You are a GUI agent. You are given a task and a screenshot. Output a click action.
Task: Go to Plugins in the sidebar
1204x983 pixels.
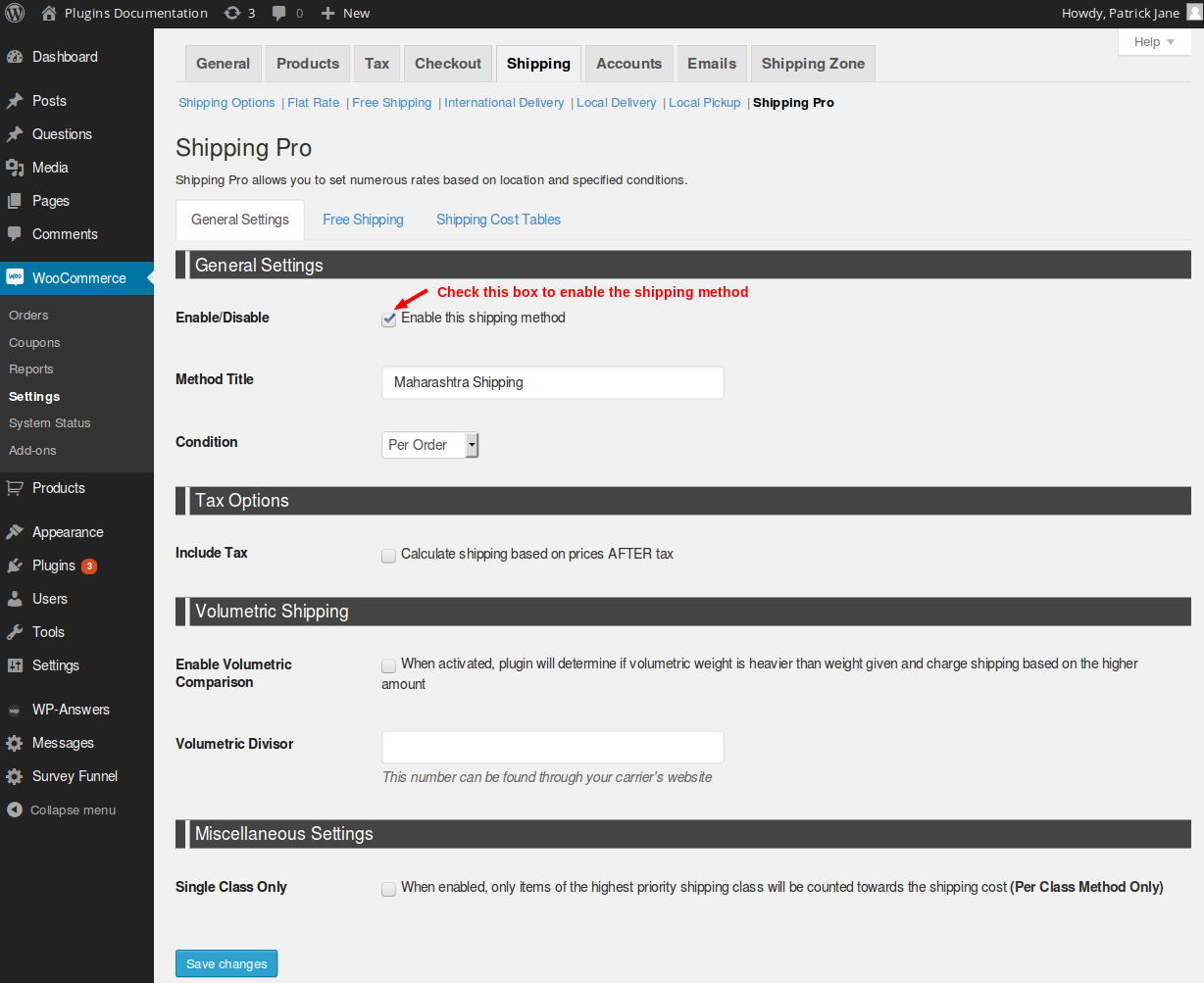(x=54, y=565)
